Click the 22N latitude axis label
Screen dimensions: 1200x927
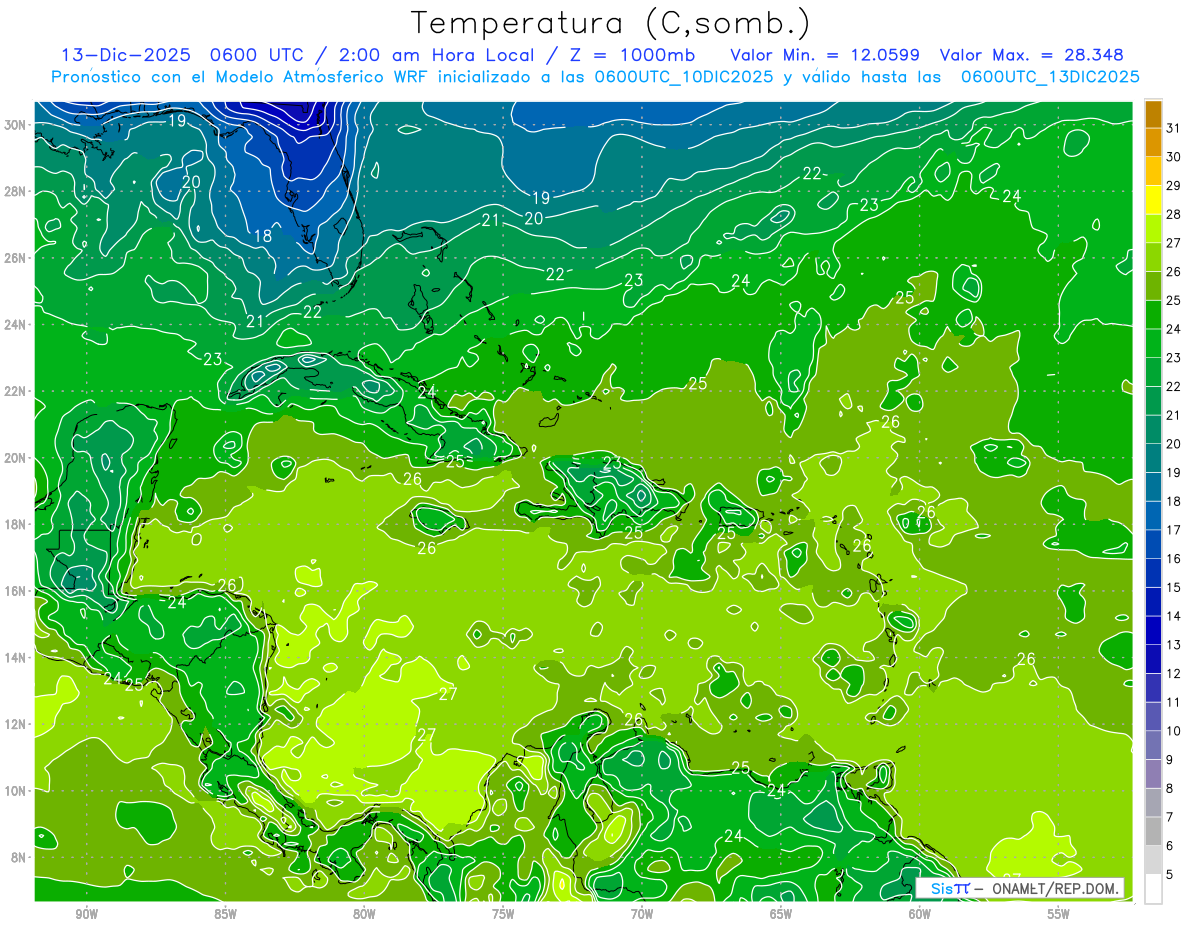17,391
